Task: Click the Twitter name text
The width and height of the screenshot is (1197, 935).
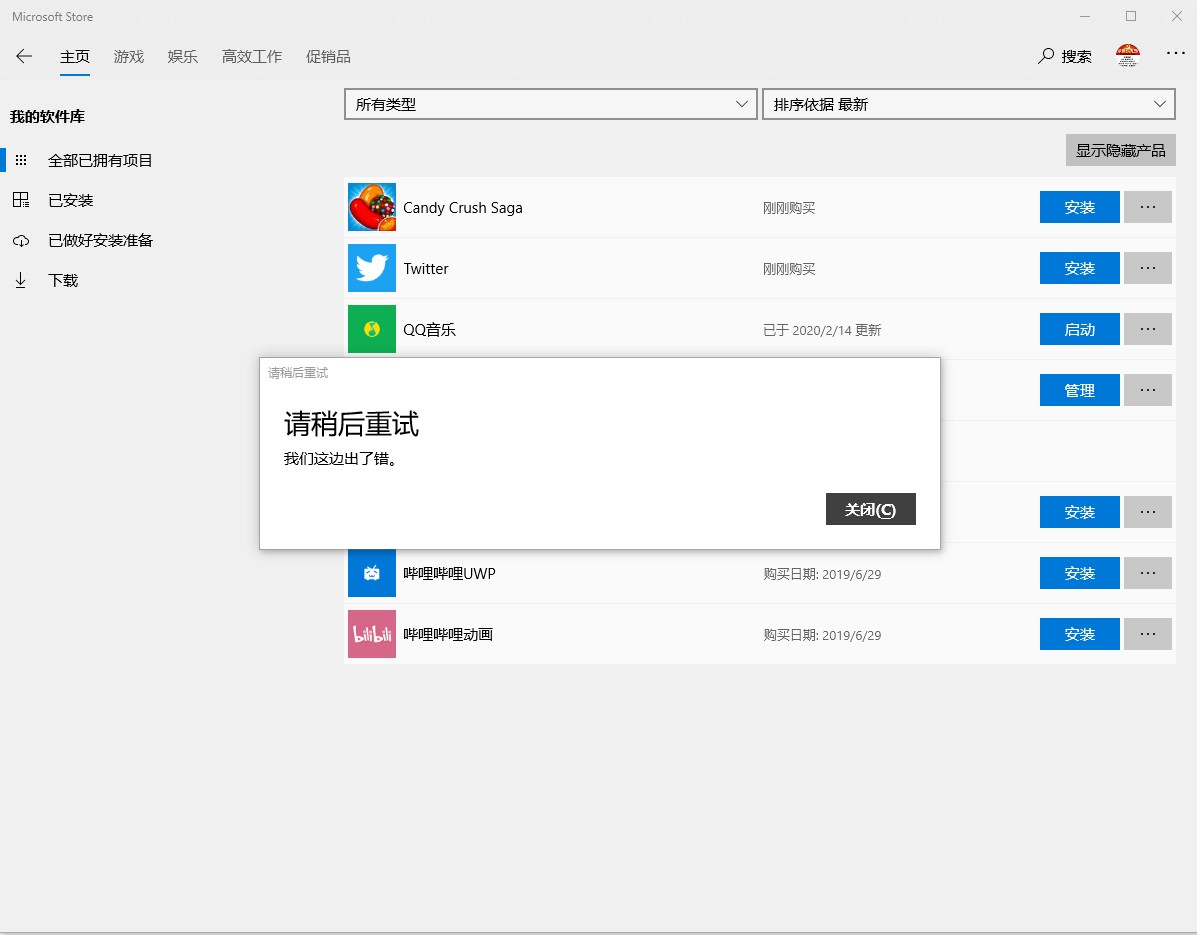Action: tap(426, 269)
